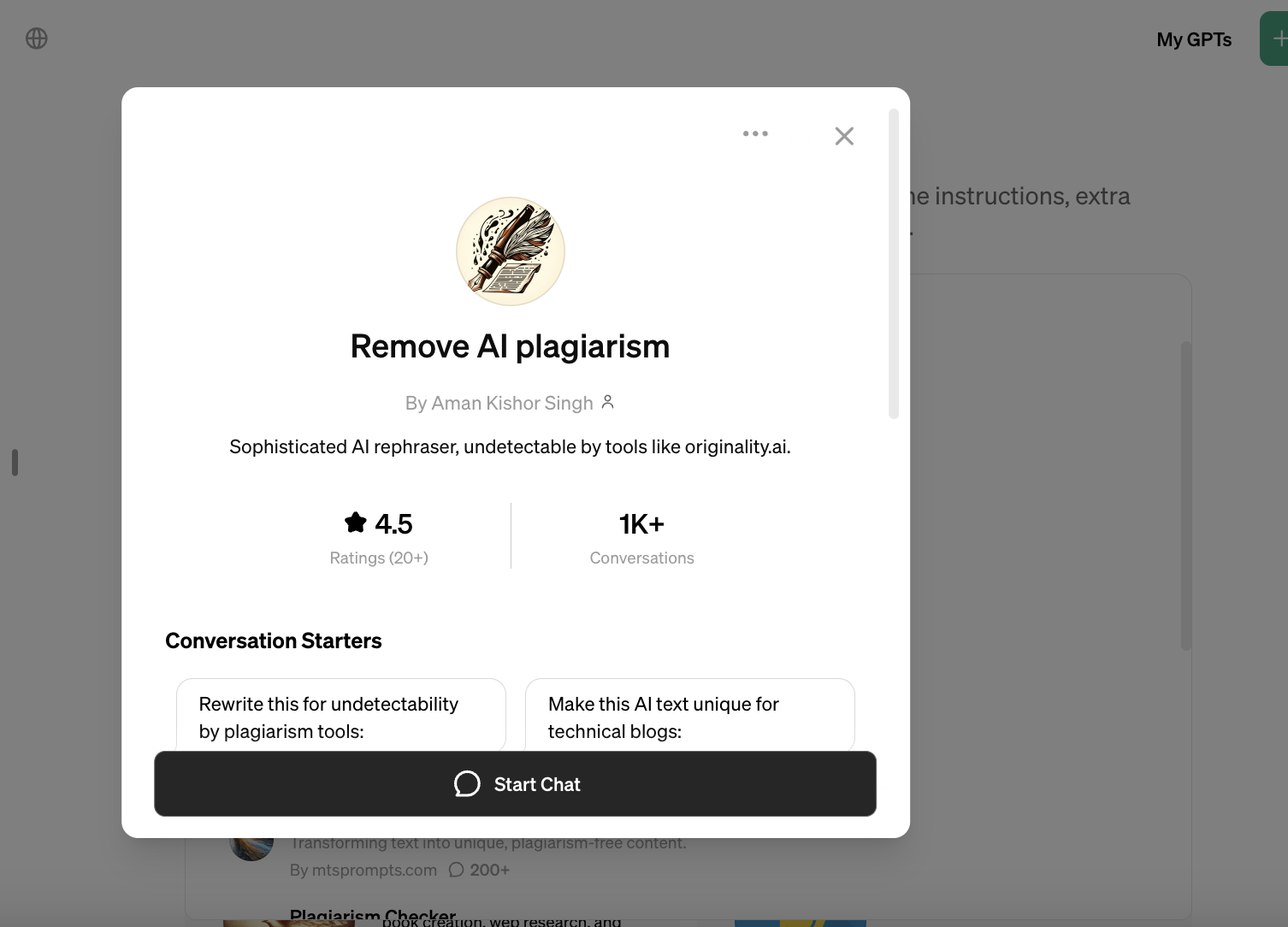Click the quill pen GPT avatar

click(x=511, y=251)
